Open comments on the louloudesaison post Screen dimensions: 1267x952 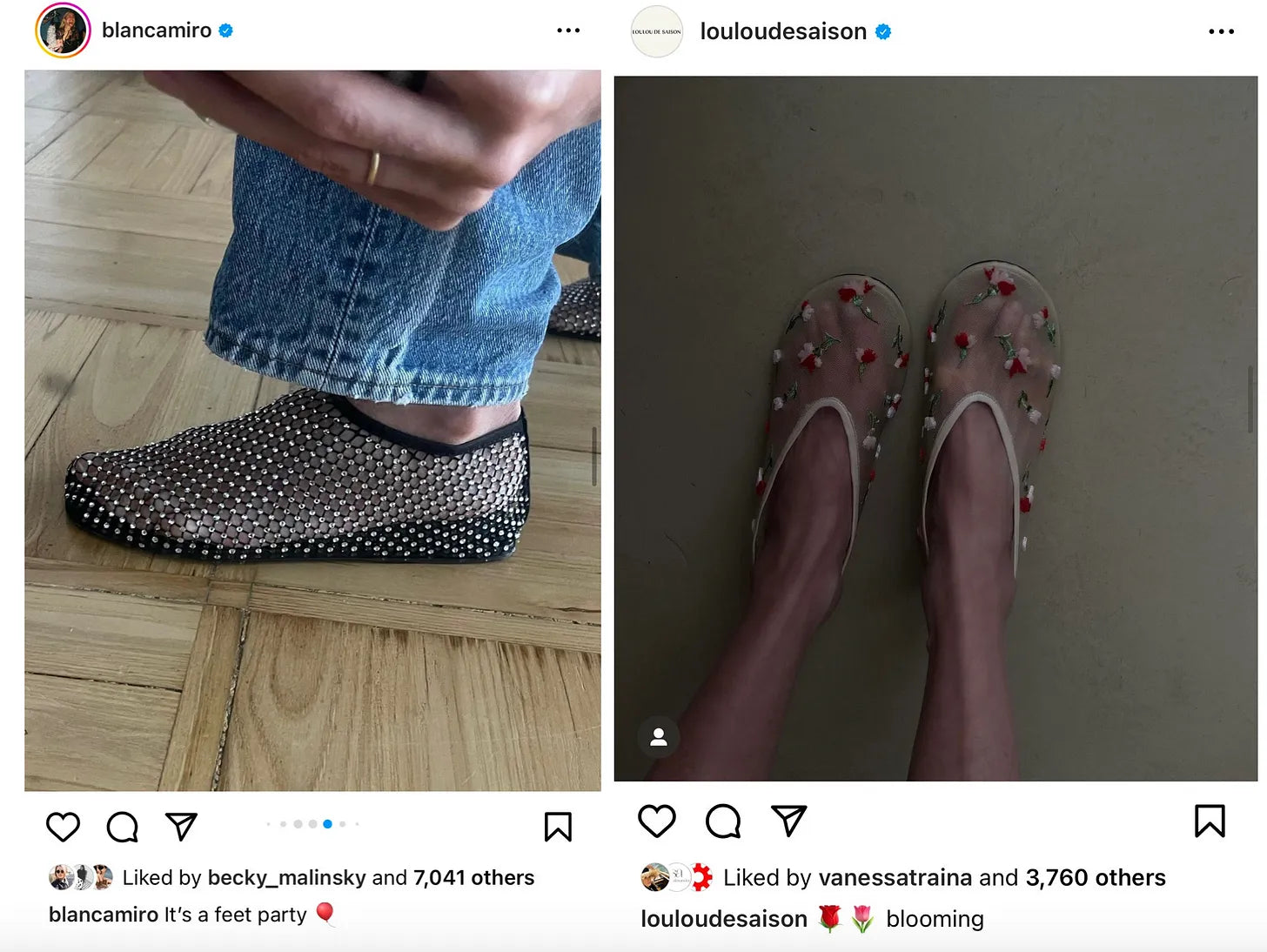coord(723,821)
